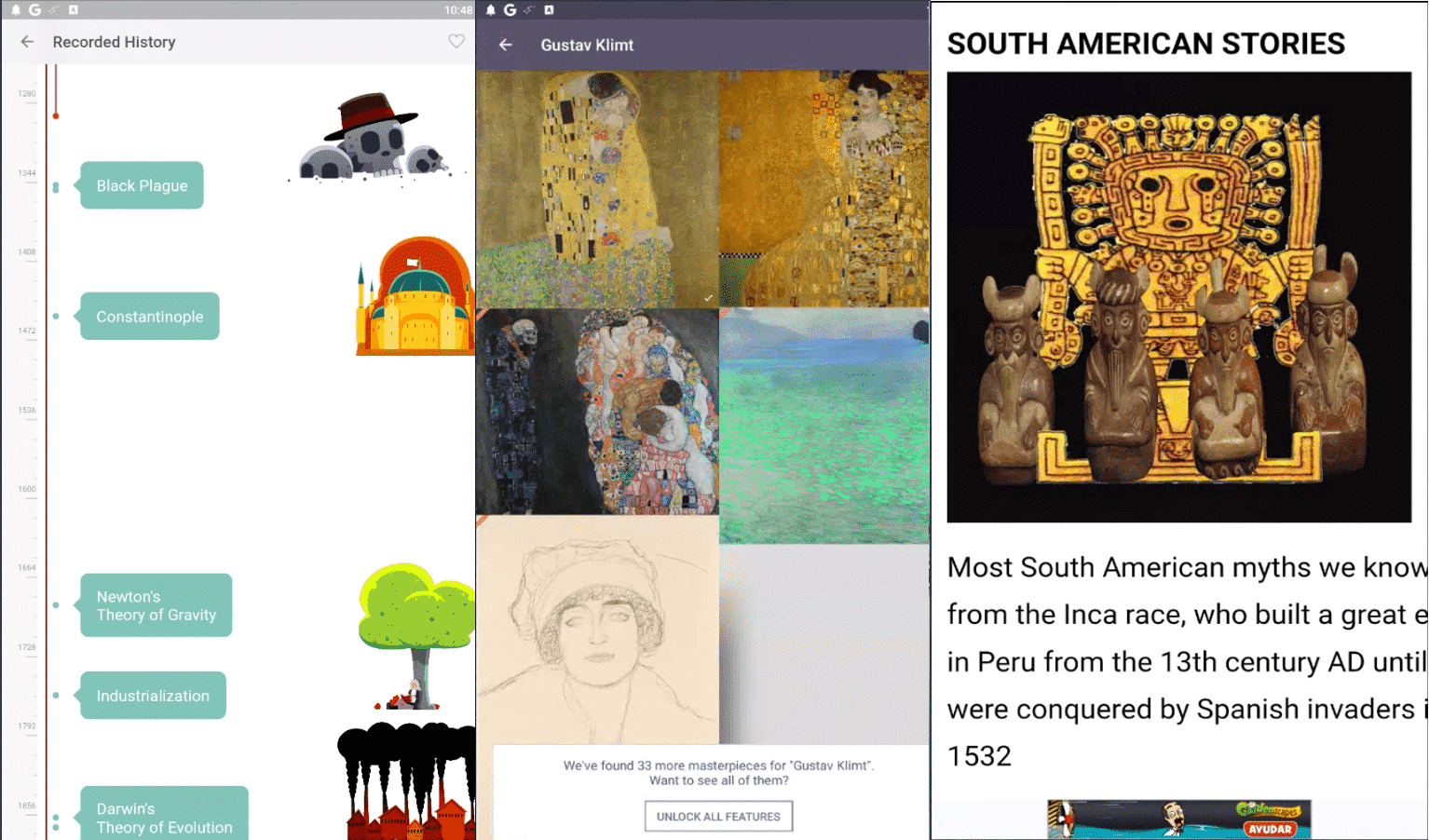Tap the back arrow on Recorded History screen
This screenshot has width=1429, height=840.
tap(27, 41)
